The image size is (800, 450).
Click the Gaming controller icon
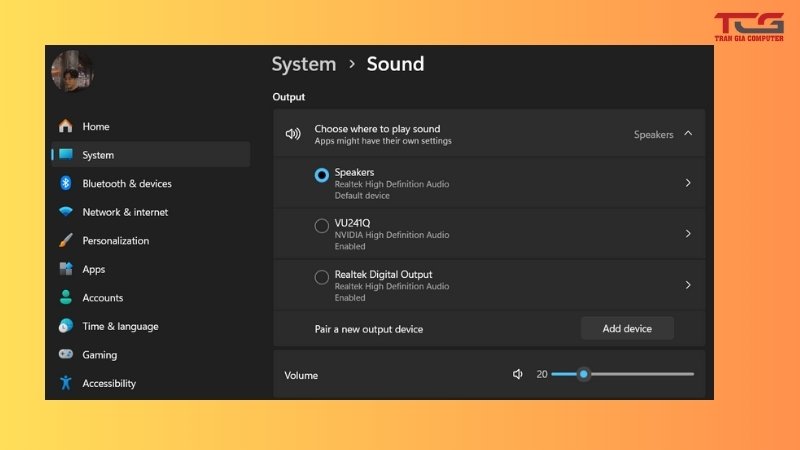pyautogui.click(x=66, y=355)
